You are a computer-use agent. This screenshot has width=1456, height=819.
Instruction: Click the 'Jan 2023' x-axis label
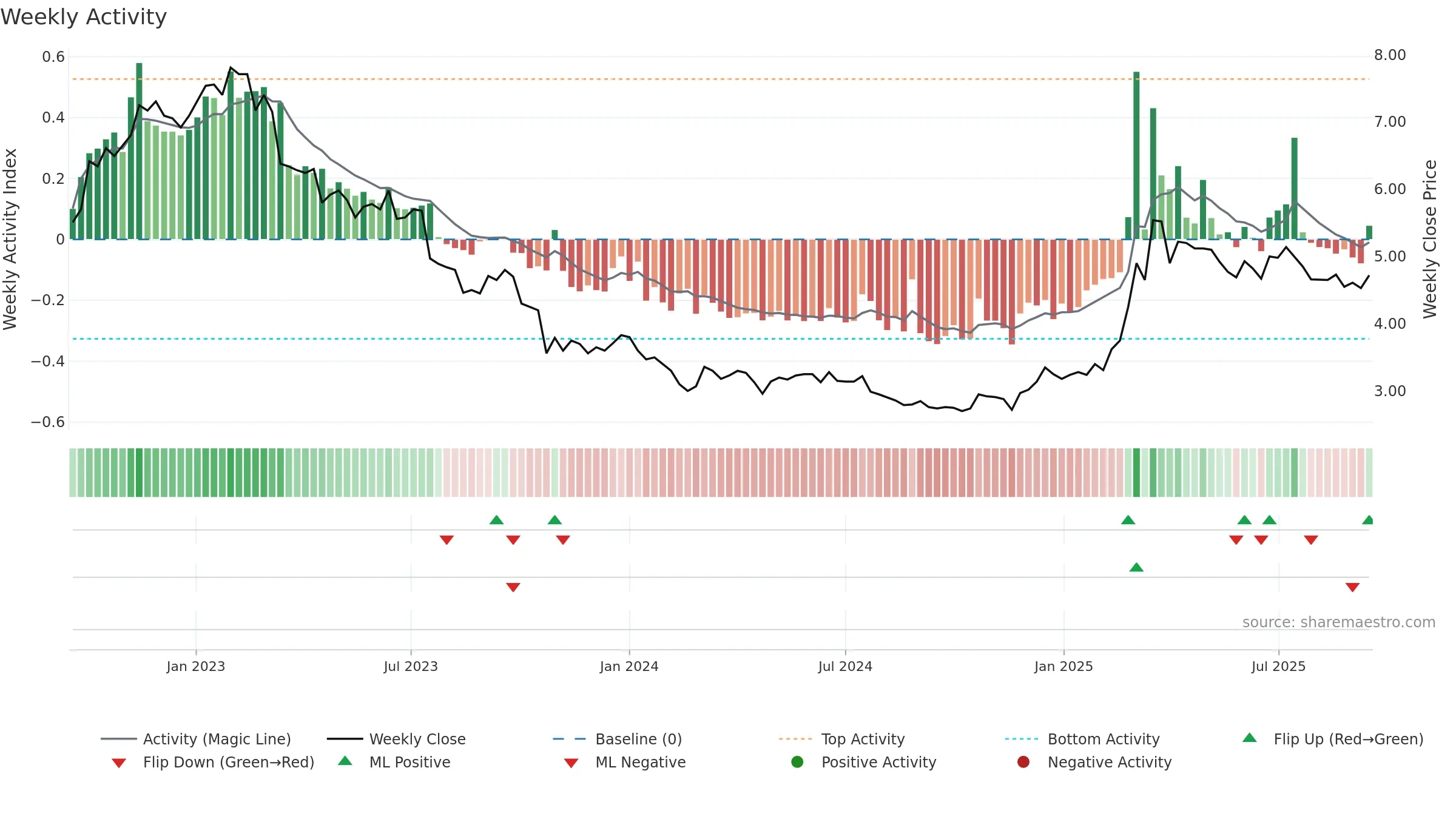pyautogui.click(x=196, y=666)
